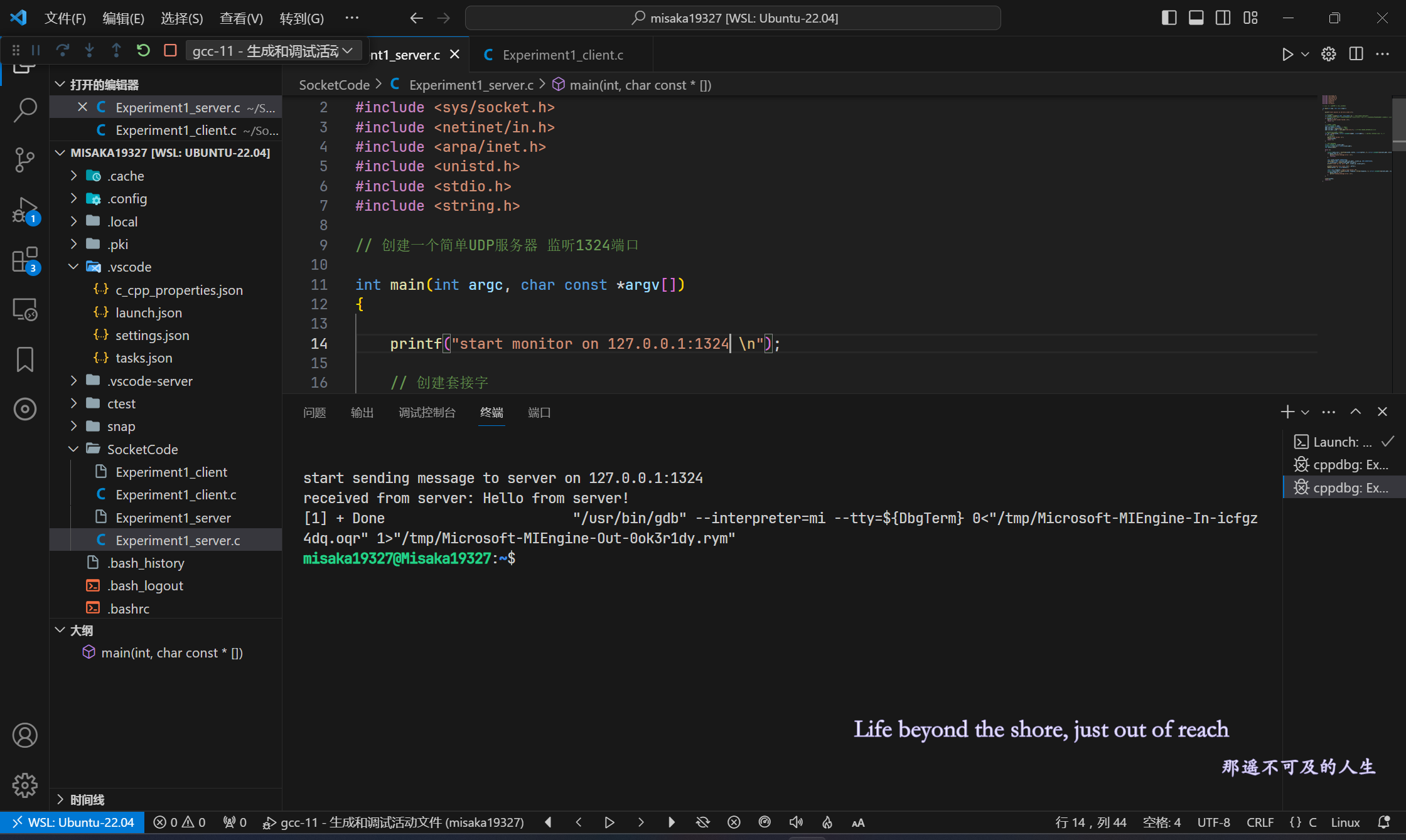Step over in debug toolbar

(63, 50)
